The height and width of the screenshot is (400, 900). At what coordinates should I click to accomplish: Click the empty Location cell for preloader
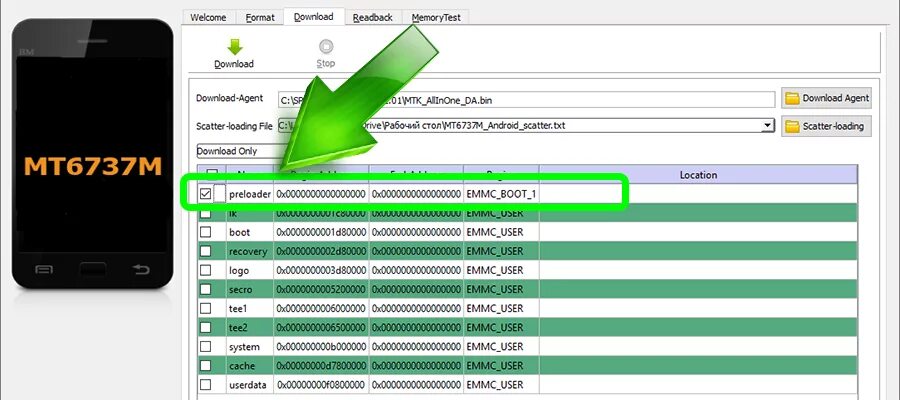click(x=698, y=194)
